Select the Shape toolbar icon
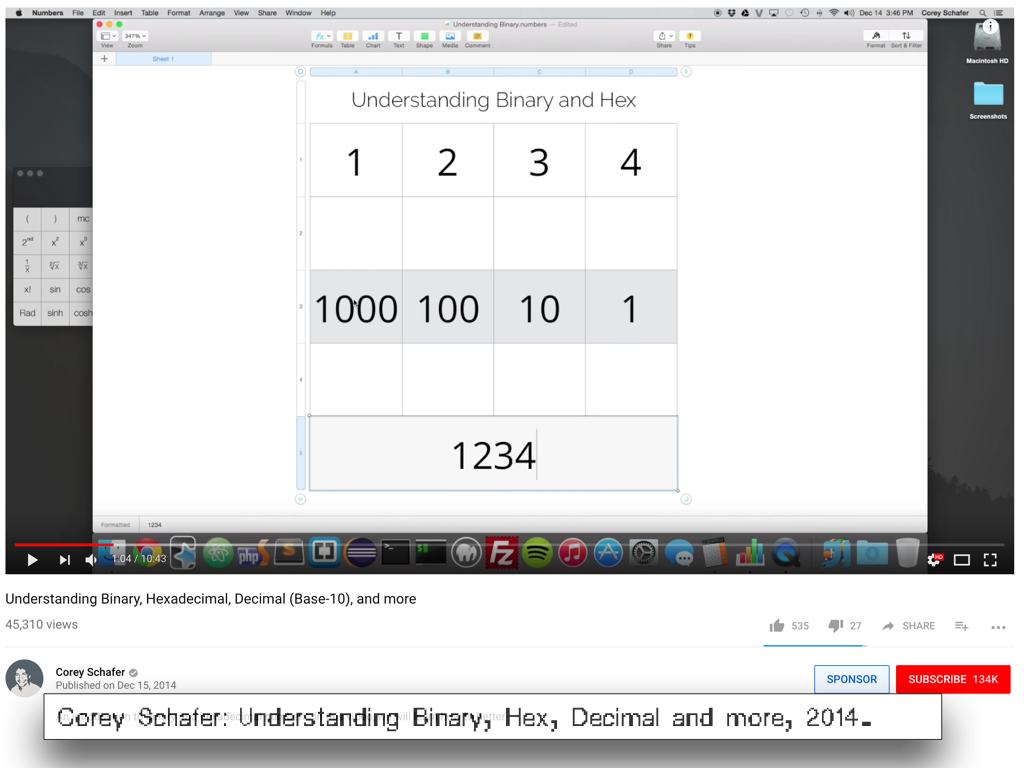The height and width of the screenshot is (768, 1024). 424,37
